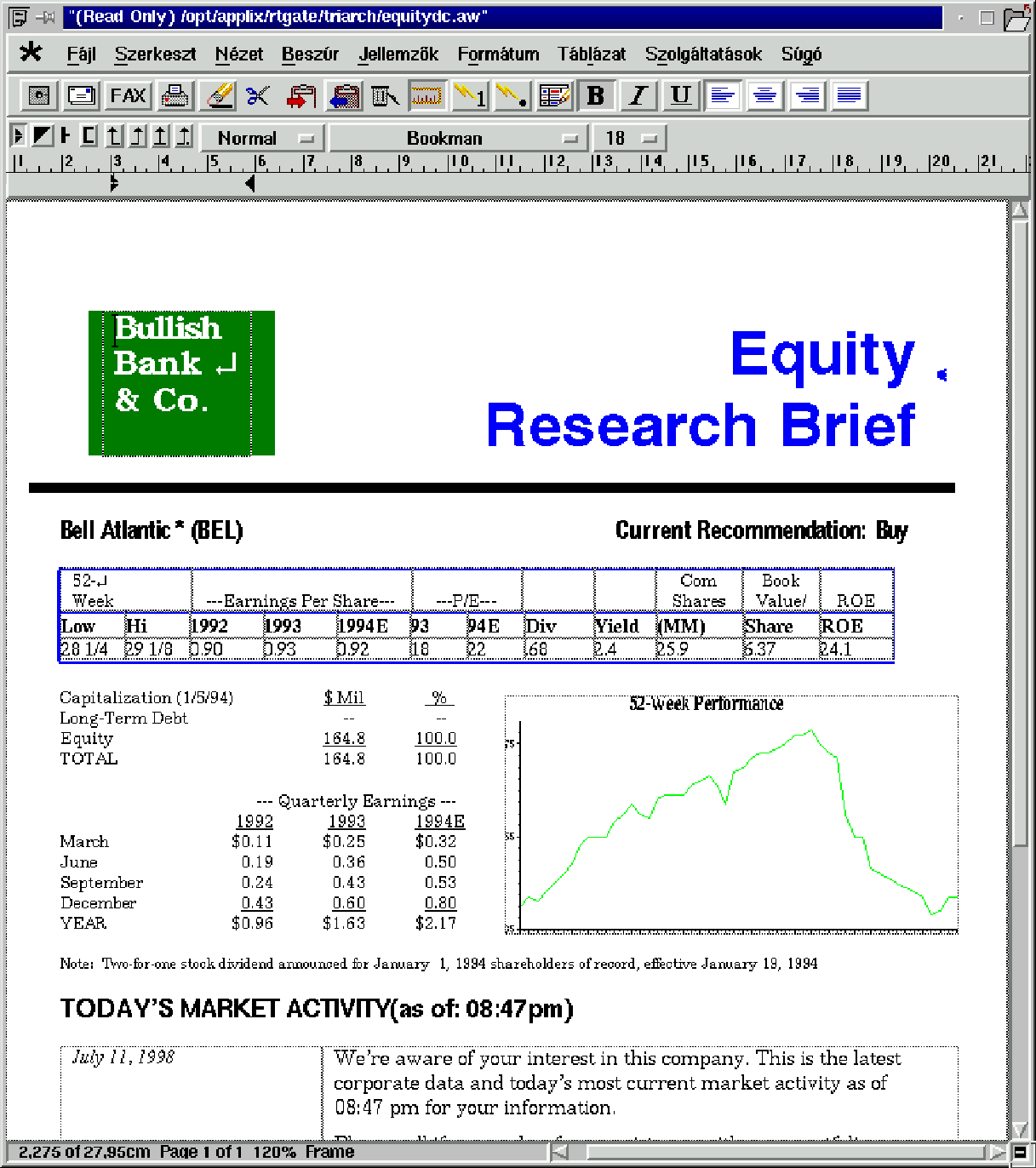Screen dimensions: 1036x1168
Task: Open the Fájl menu
Action: pos(81,54)
